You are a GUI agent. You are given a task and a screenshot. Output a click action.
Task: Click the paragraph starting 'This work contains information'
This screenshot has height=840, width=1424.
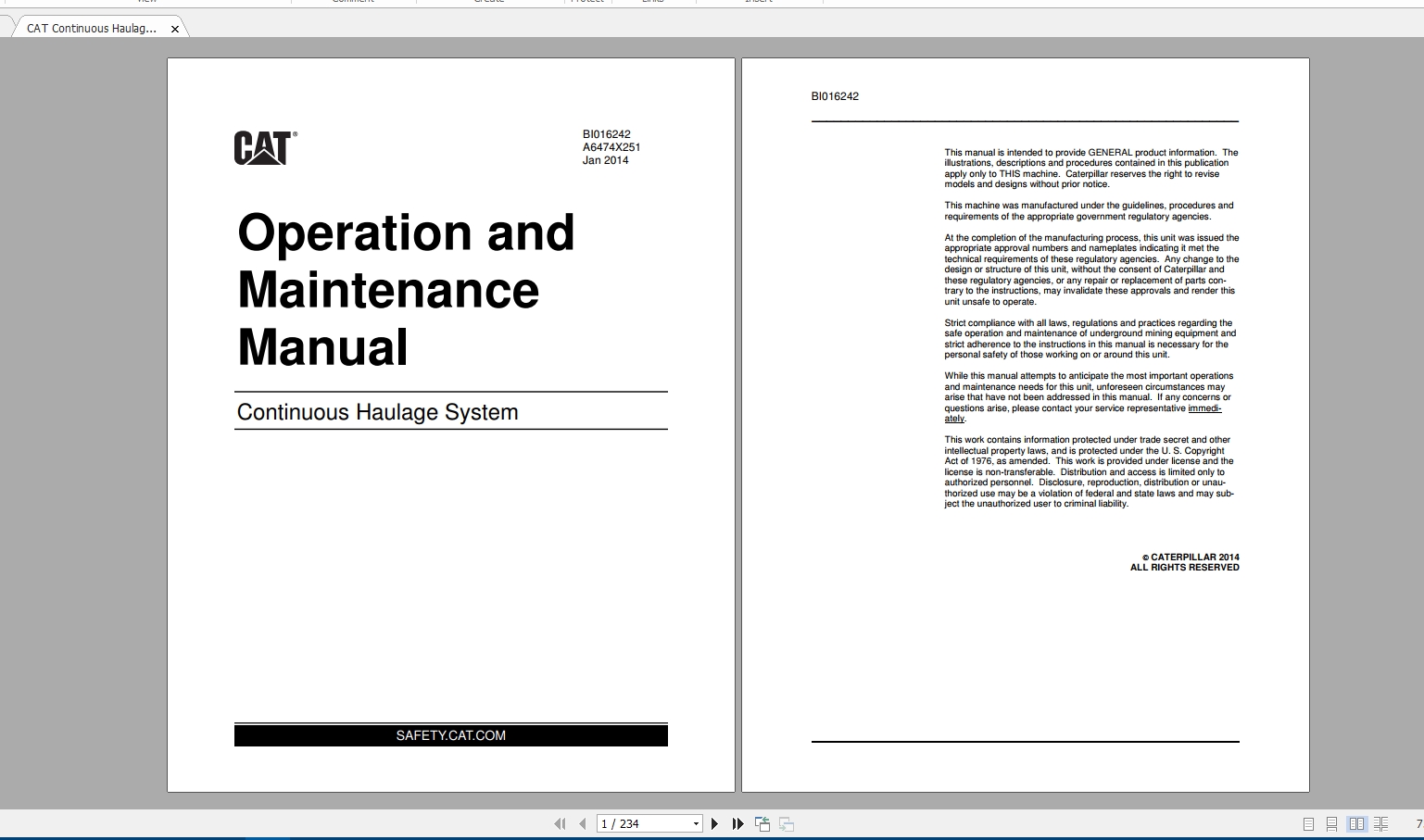tap(1090, 472)
